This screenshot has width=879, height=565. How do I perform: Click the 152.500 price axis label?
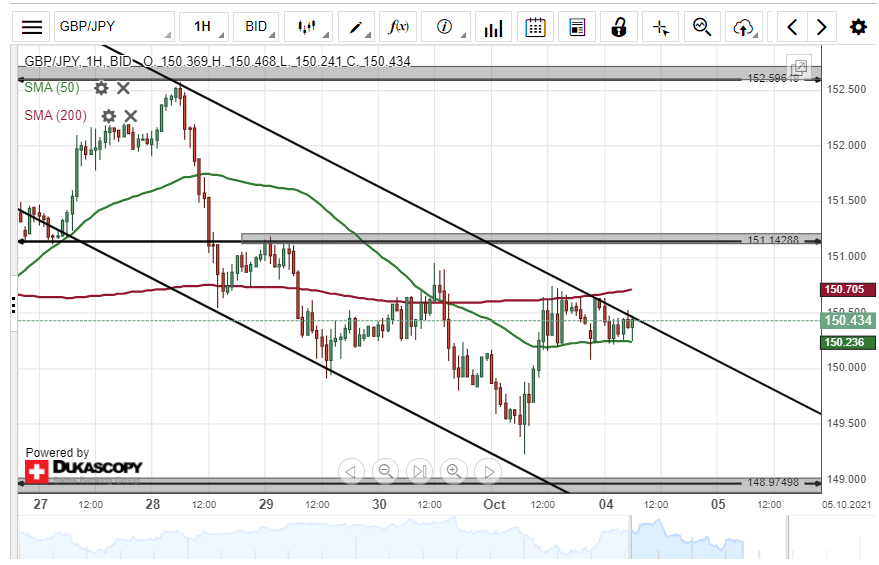846,90
